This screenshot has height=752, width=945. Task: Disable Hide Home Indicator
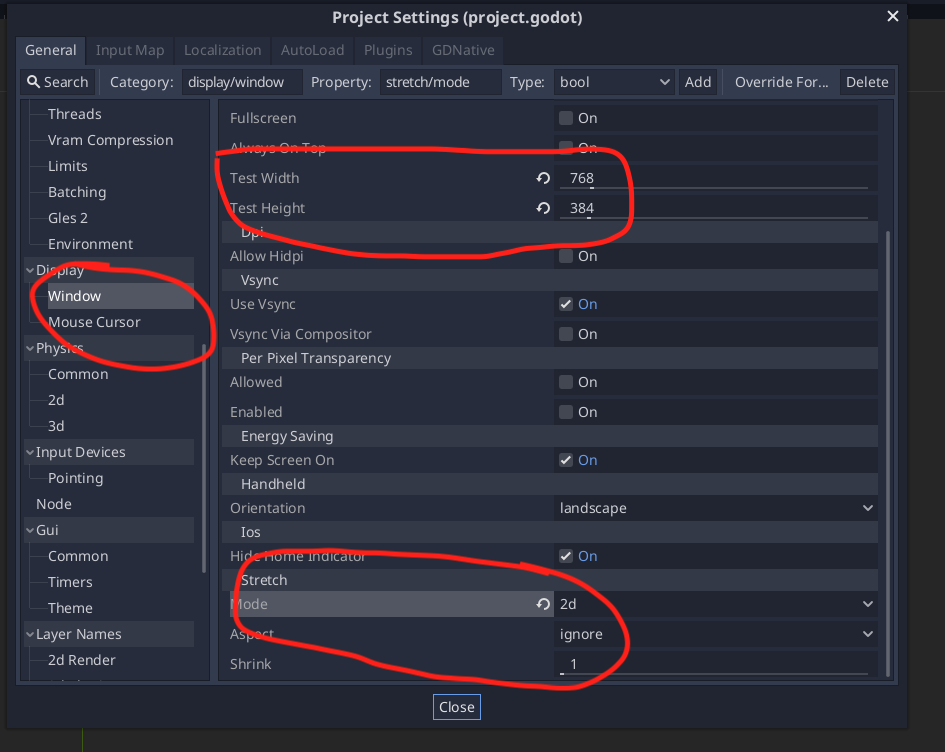[x=565, y=556]
